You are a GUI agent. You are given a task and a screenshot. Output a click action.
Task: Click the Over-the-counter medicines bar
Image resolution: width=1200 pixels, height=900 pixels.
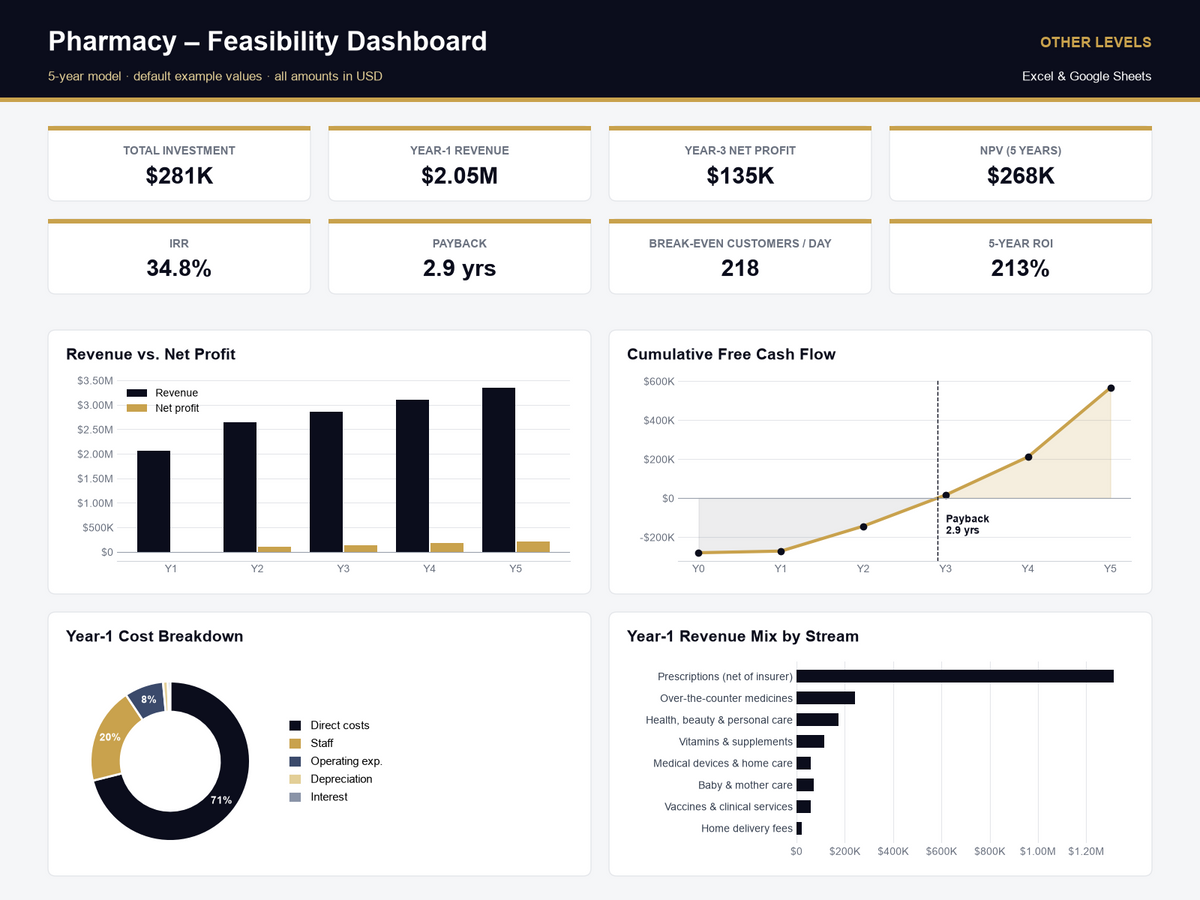[826, 698]
